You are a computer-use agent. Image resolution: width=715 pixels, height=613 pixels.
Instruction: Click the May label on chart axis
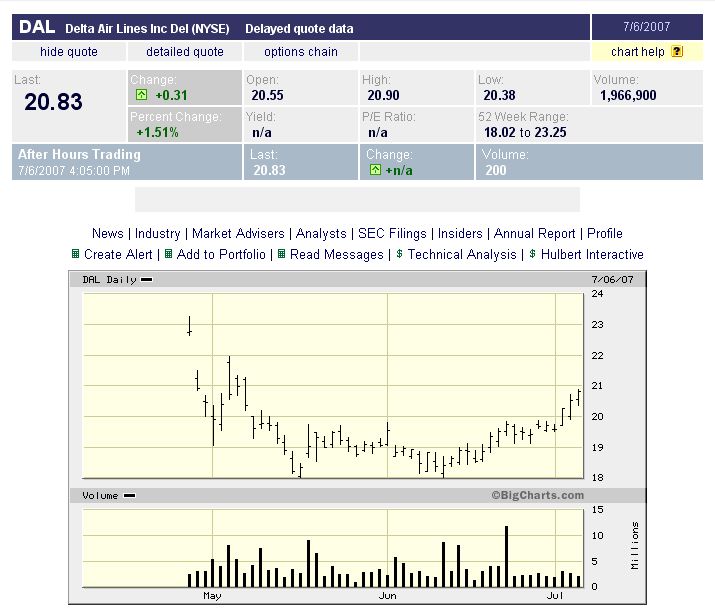tap(212, 596)
